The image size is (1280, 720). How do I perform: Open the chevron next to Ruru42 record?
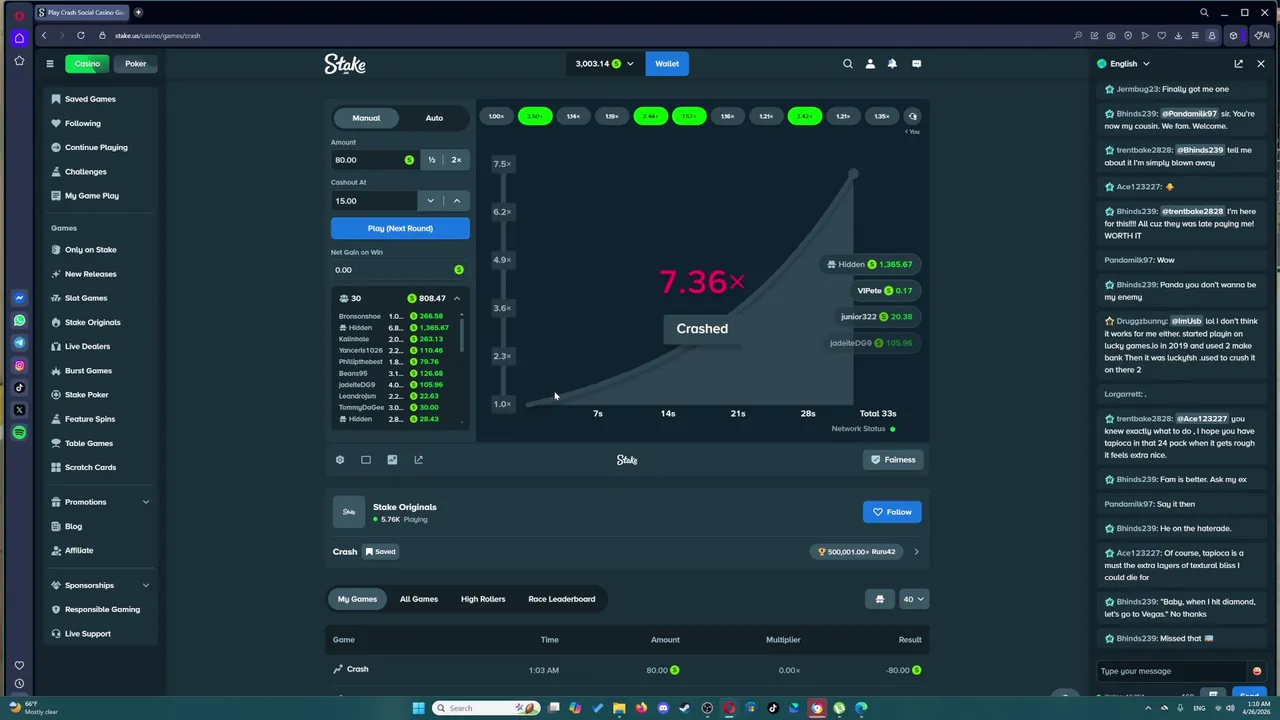[916, 552]
